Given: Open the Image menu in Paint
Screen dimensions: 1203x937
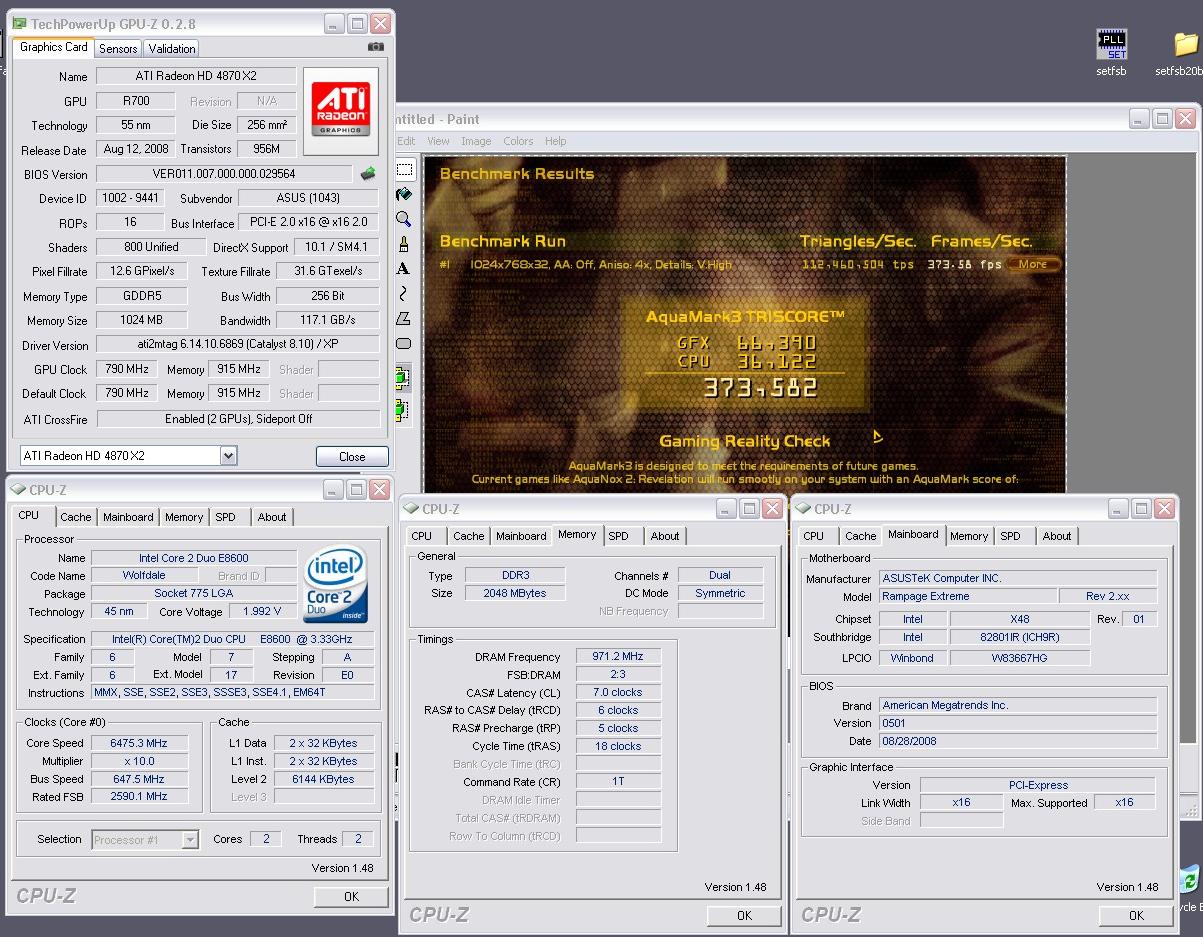Looking at the screenshot, I should 476,141.
